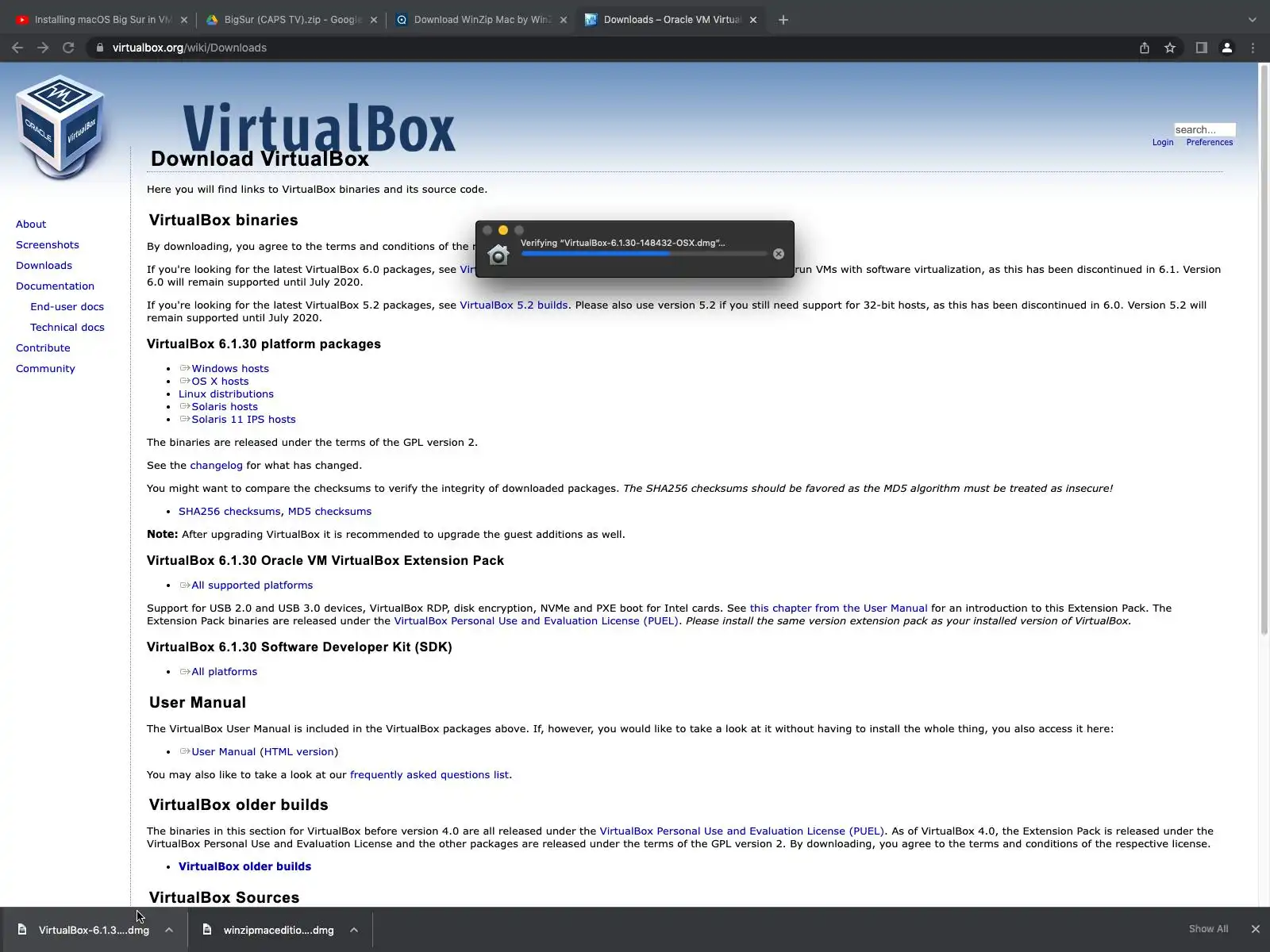Open End-user docs sidebar link
Image resolution: width=1270 pixels, height=952 pixels.
tap(67, 307)
